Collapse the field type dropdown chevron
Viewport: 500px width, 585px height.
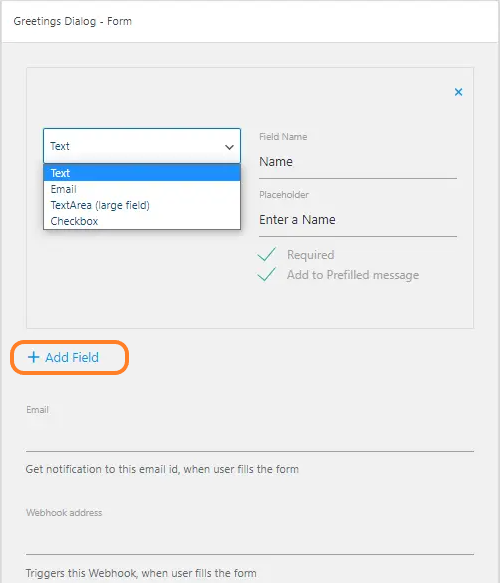[x=229, y=147]
